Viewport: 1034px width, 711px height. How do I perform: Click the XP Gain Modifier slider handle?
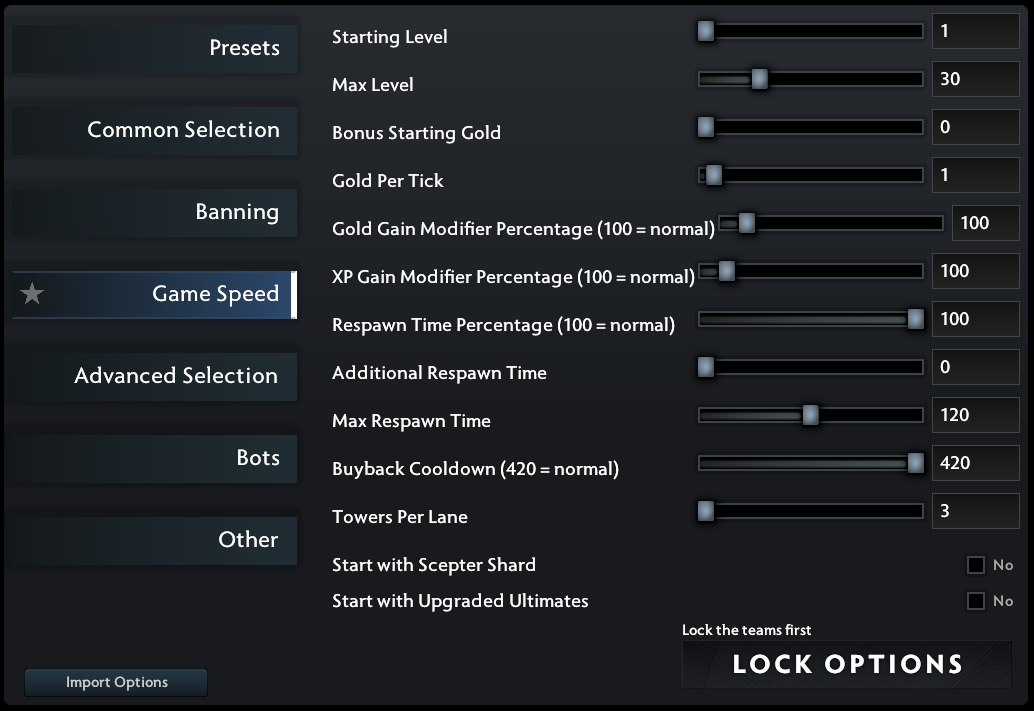726,271
